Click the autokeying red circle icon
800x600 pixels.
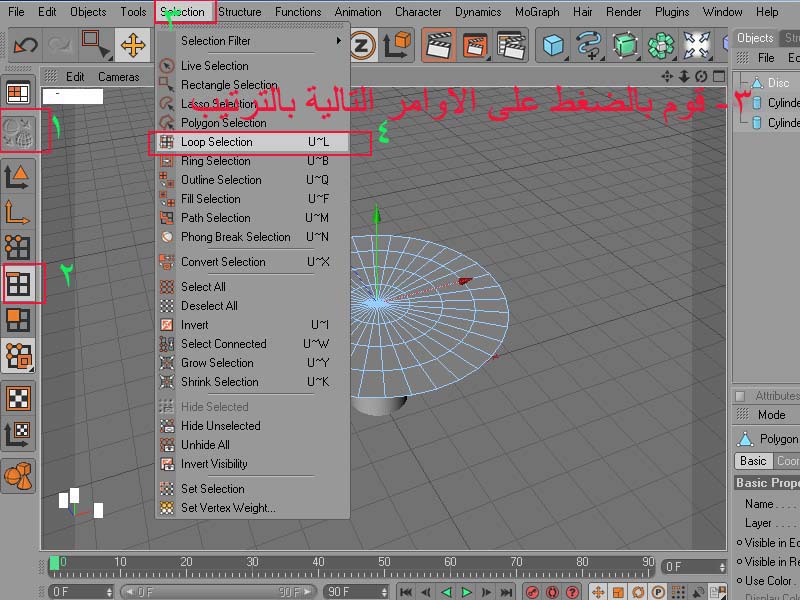552,592
